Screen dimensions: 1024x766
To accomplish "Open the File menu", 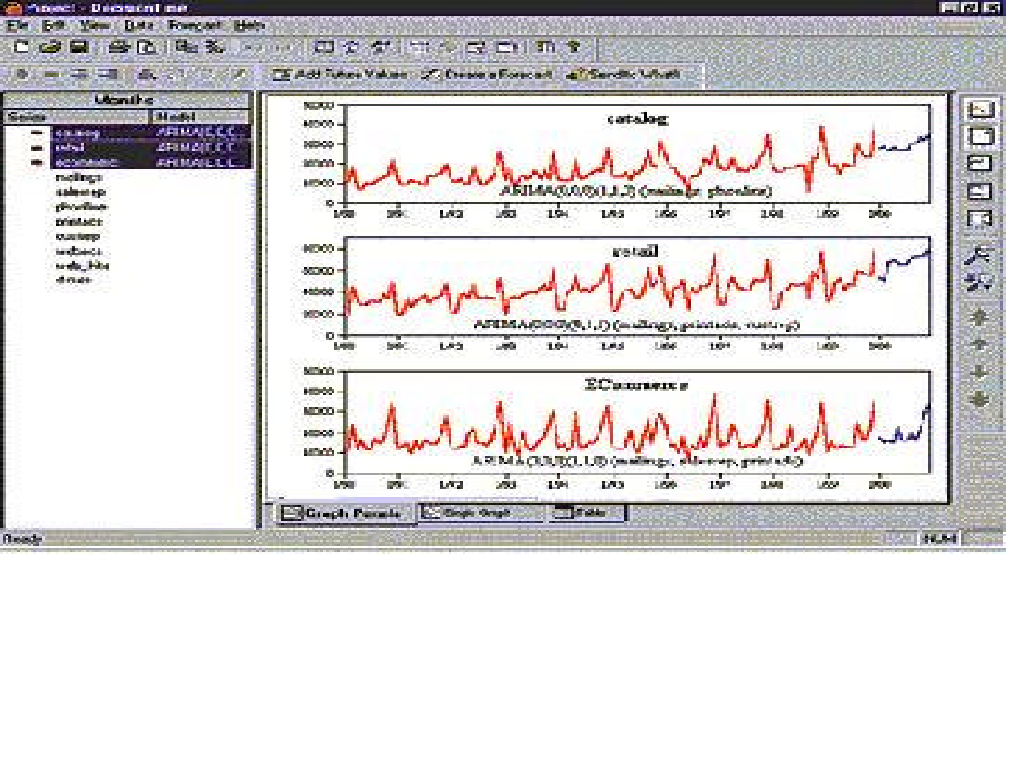I will 17,25.
